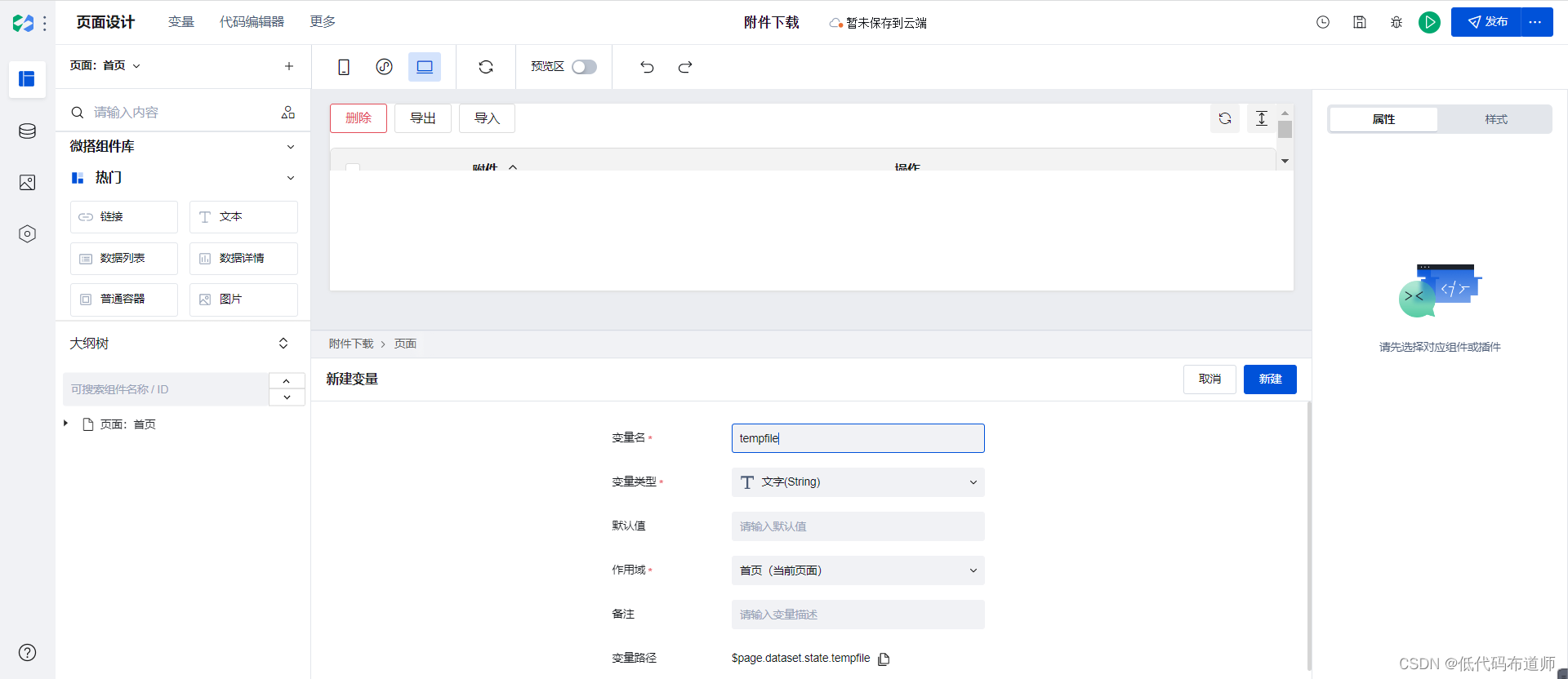Add a new page with plus icon
The height and width of the screenshot is (679, 1568).
[x=289, y=66]
